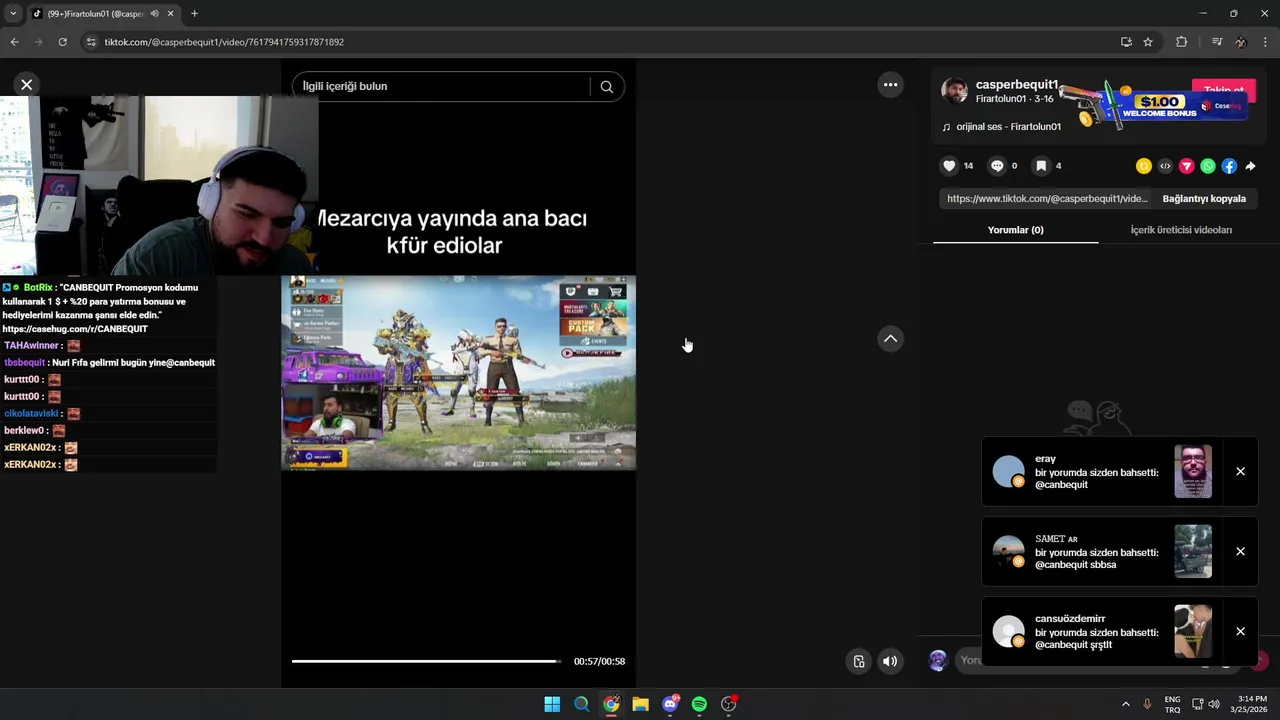Search related content with the magnifier icon

pos(606,87)
